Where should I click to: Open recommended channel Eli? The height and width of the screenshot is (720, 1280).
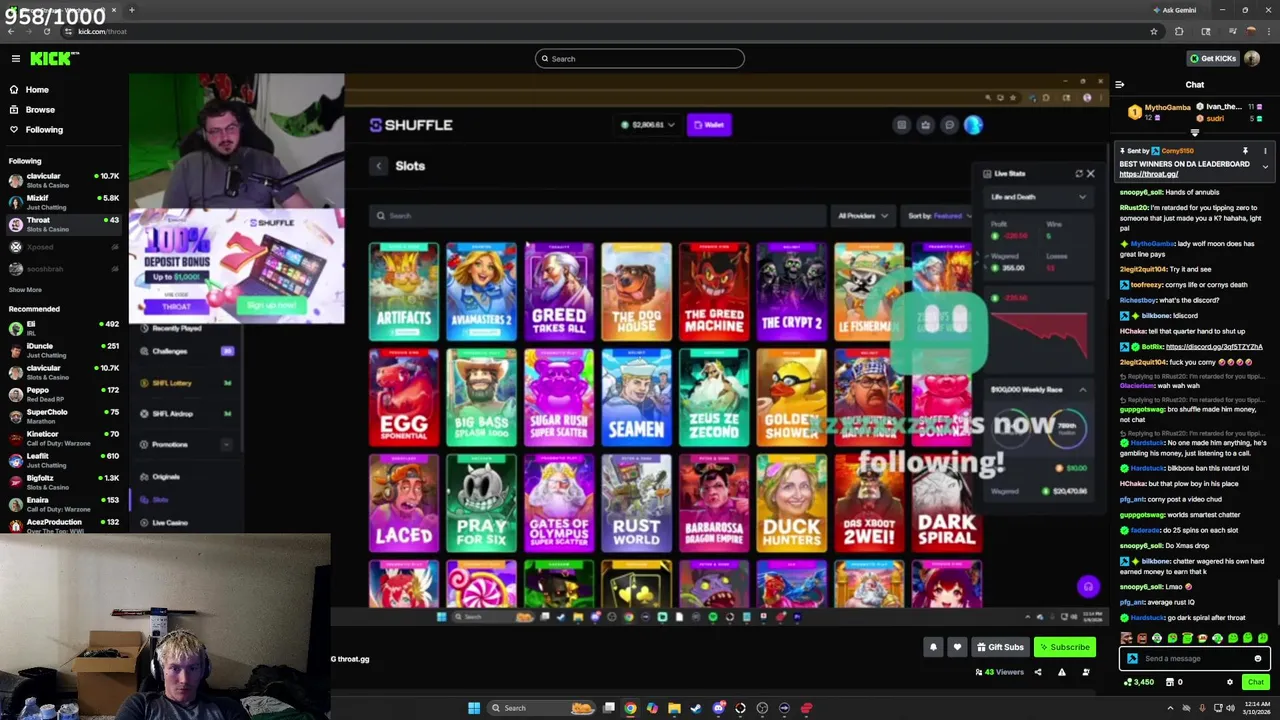[64, 329]
